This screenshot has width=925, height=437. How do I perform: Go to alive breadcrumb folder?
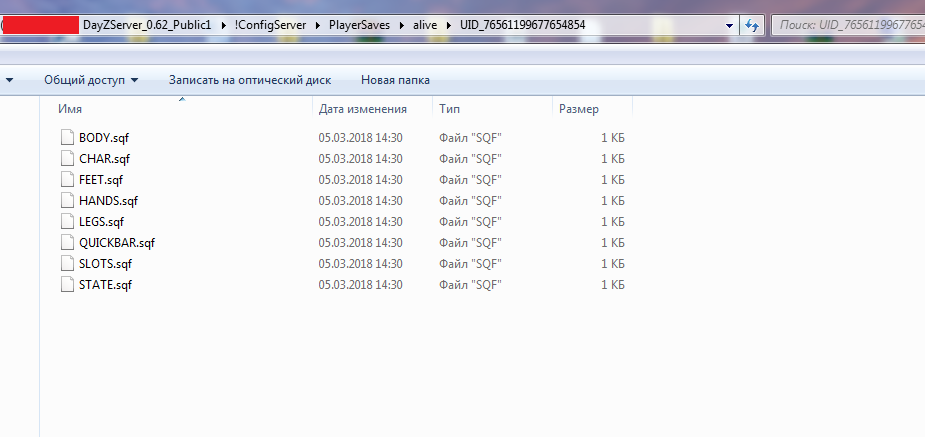click(425, 25)
